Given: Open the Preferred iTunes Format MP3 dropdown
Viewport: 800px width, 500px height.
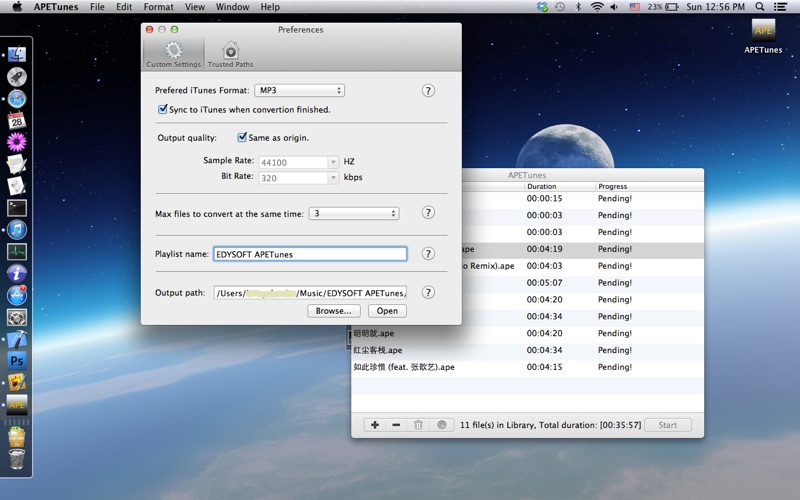Looking at the screenshot, I should click(299, 91).
